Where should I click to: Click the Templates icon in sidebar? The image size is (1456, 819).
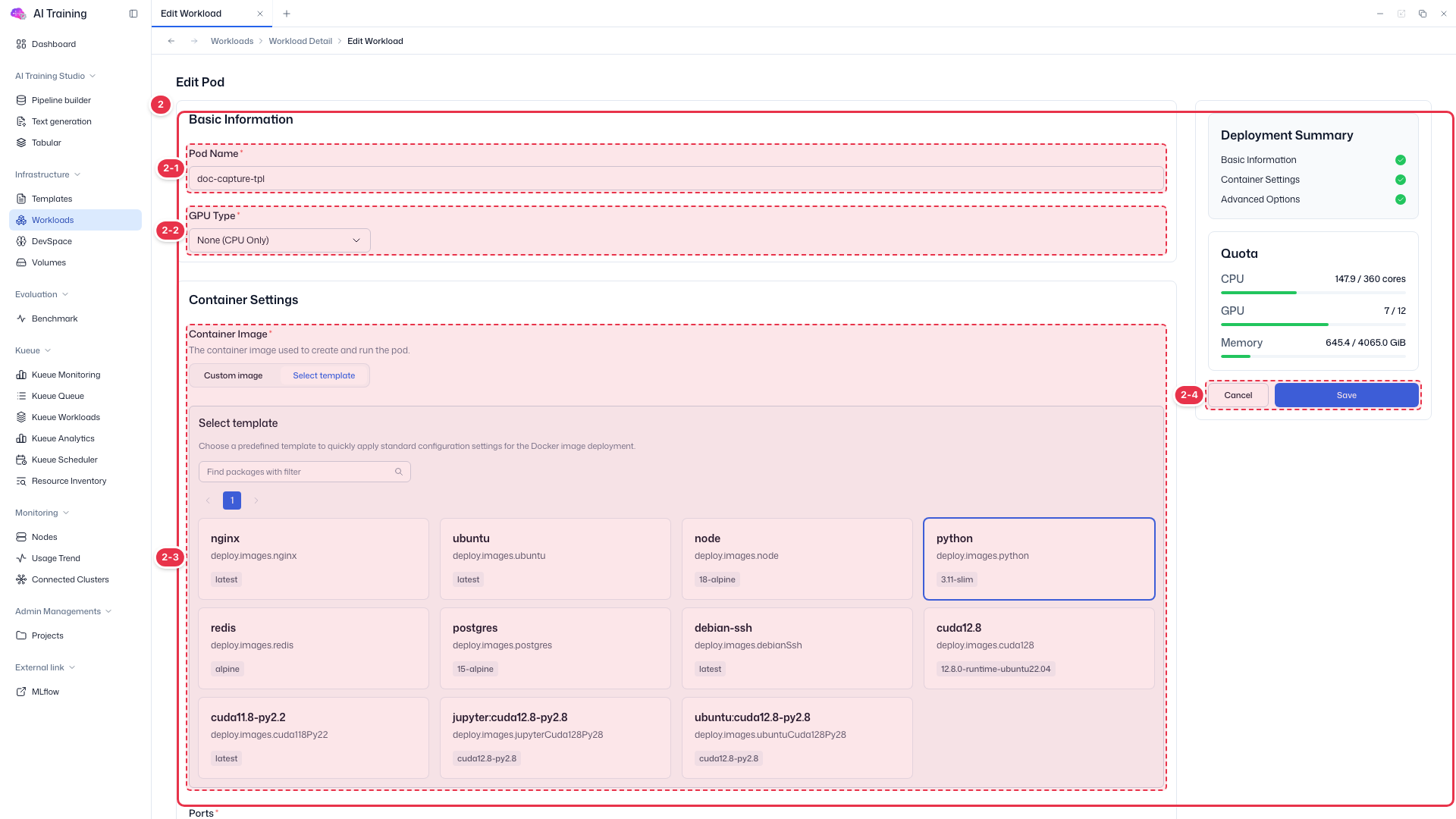[21, 199]
